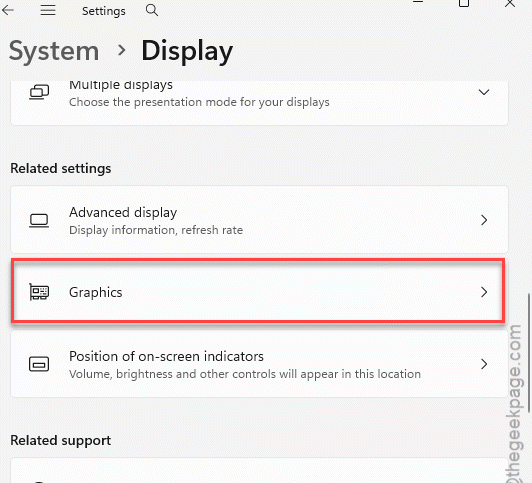The width and height of the screenshot is (532, 483).
Task: Click the Multiple displays icon
Action: (x=39, y=92)
